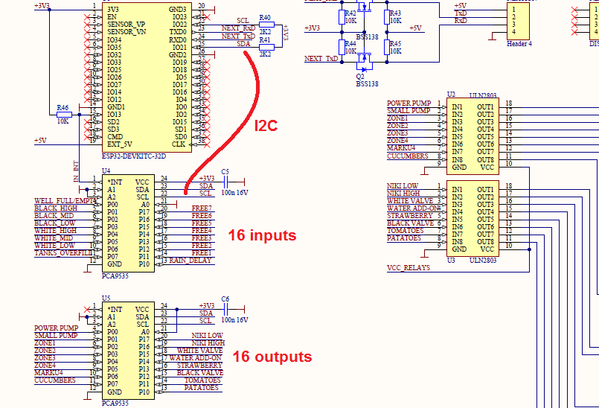Select resistor R46 10K symbol
The width and height of the screenshot is (599, 408).
tap(64, 115)
